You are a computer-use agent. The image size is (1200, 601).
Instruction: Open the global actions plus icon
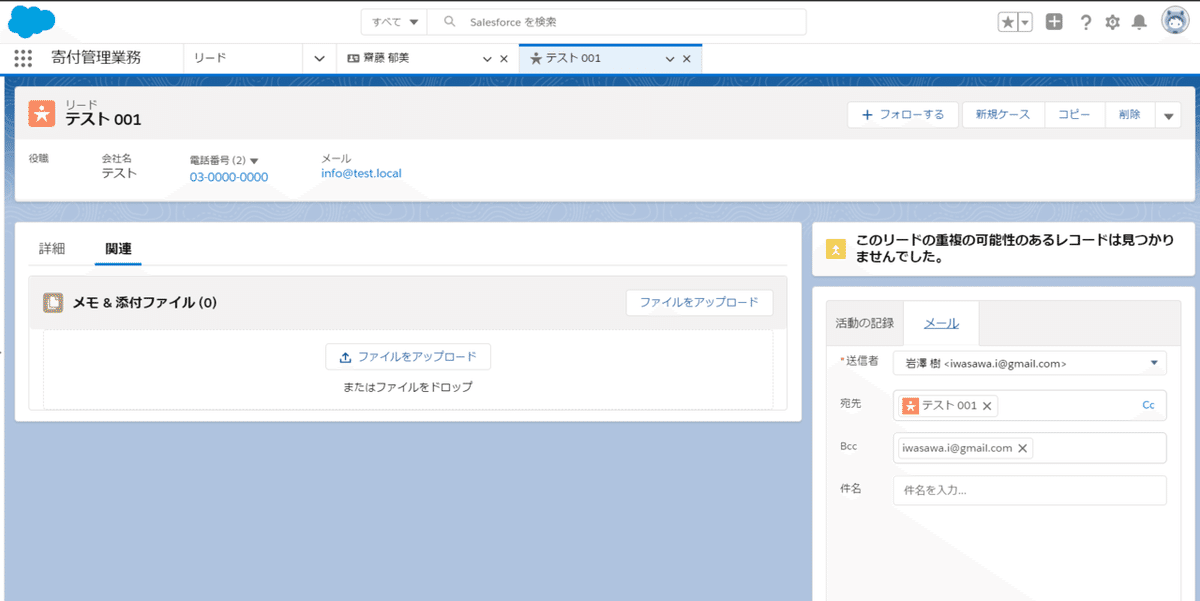click(1053, 20)
